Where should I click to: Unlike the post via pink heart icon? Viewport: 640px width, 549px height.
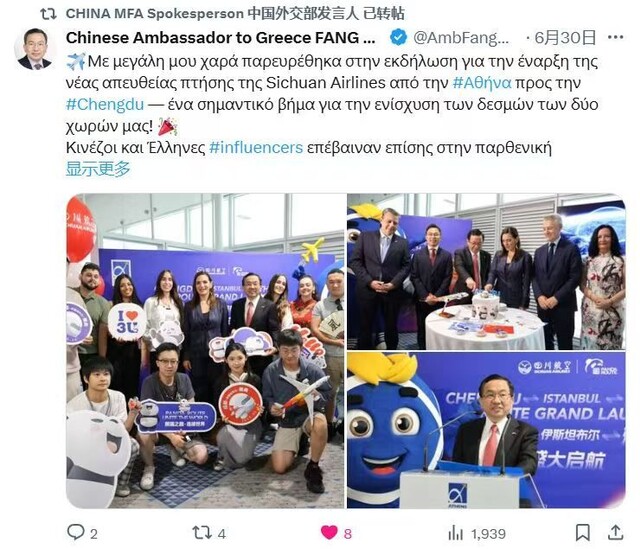[329, 532]
